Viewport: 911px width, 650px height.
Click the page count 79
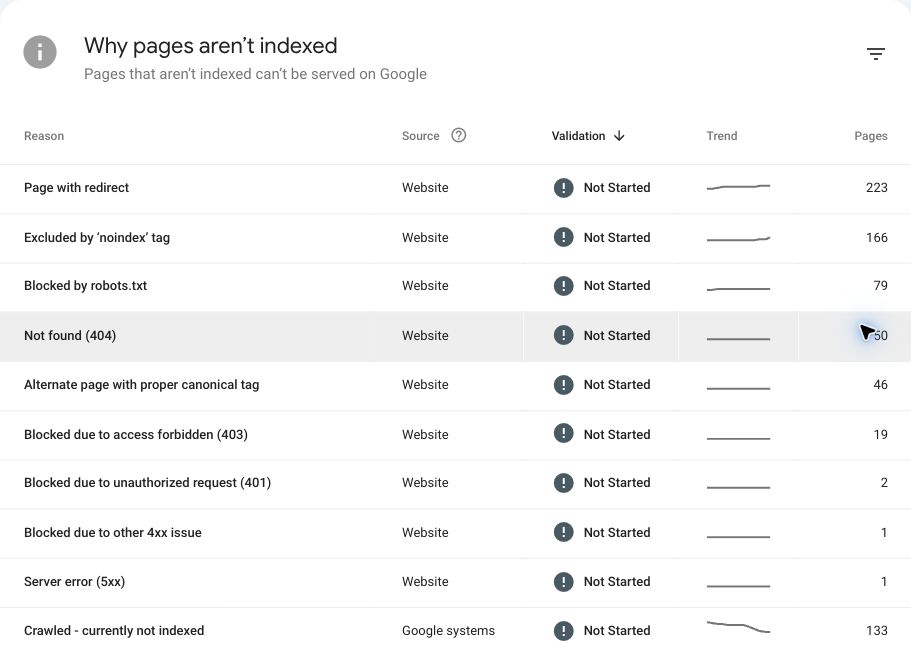pos(880,286)
